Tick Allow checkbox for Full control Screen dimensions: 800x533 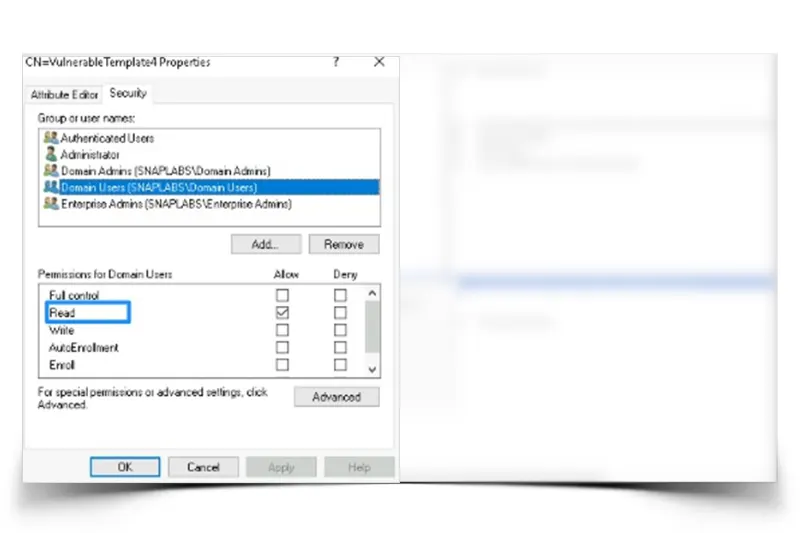click(282, 295)
